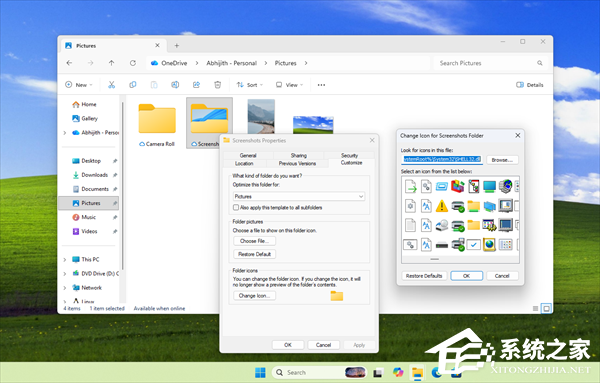
Task: Click the Cut scissors icon in Explorer toolbar
Action: (x=111, y=85)
